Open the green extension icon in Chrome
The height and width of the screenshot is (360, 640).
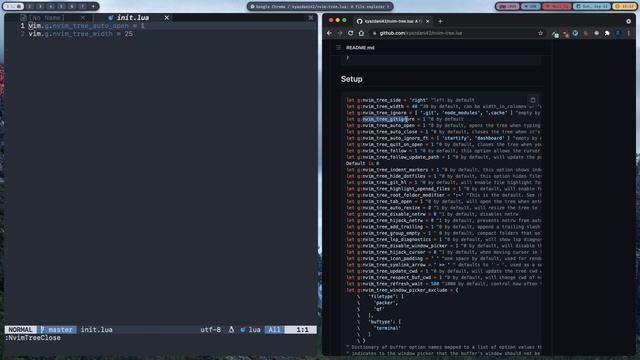coord(555,34)
